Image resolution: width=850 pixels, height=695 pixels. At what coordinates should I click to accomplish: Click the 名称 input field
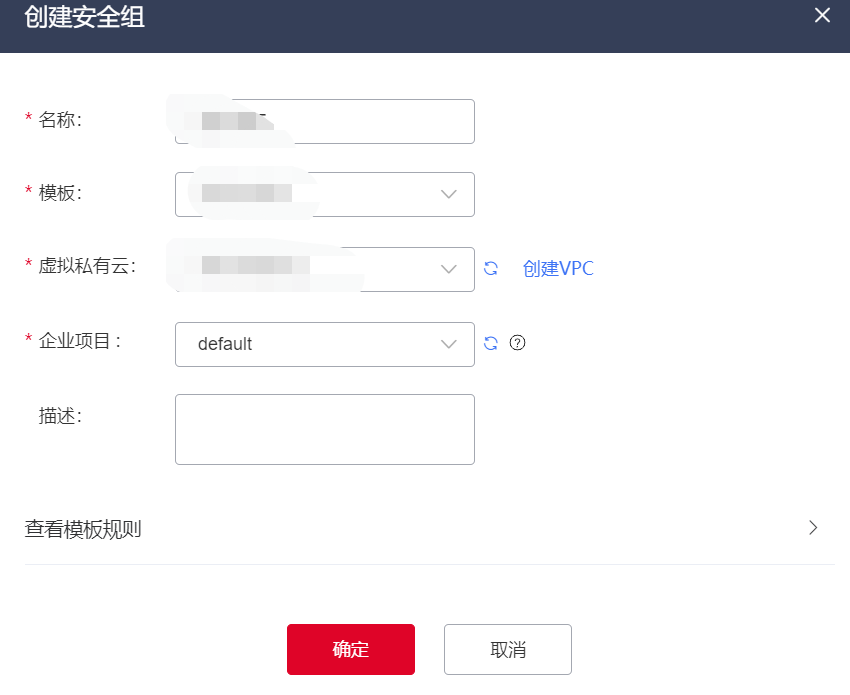[324, 121]
